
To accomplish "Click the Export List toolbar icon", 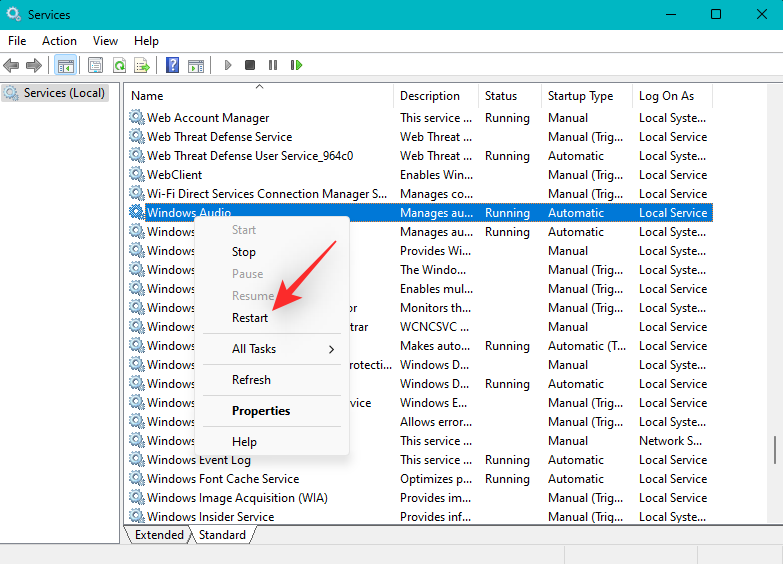I will pos(142,65).
